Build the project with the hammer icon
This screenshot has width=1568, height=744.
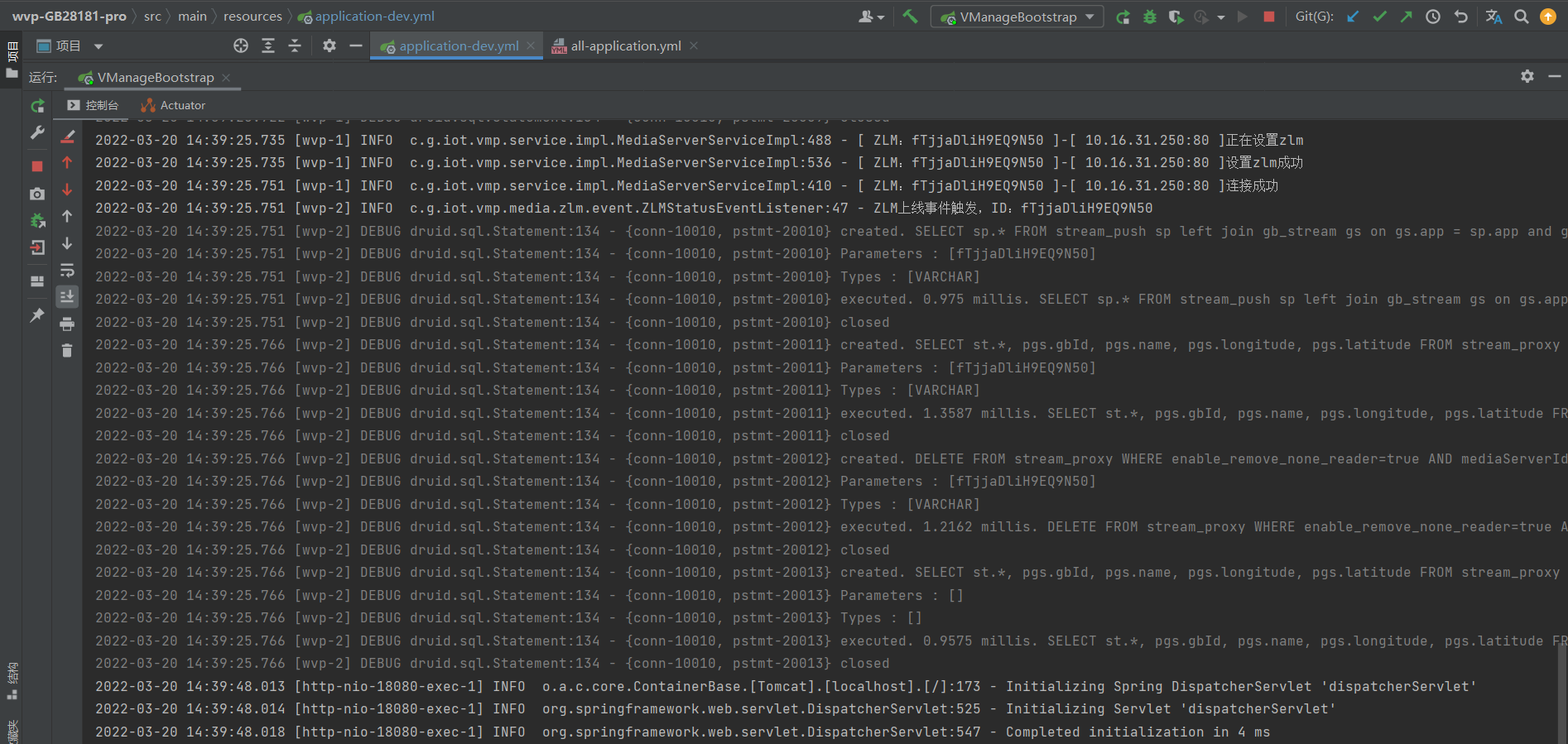pos(910,17)
